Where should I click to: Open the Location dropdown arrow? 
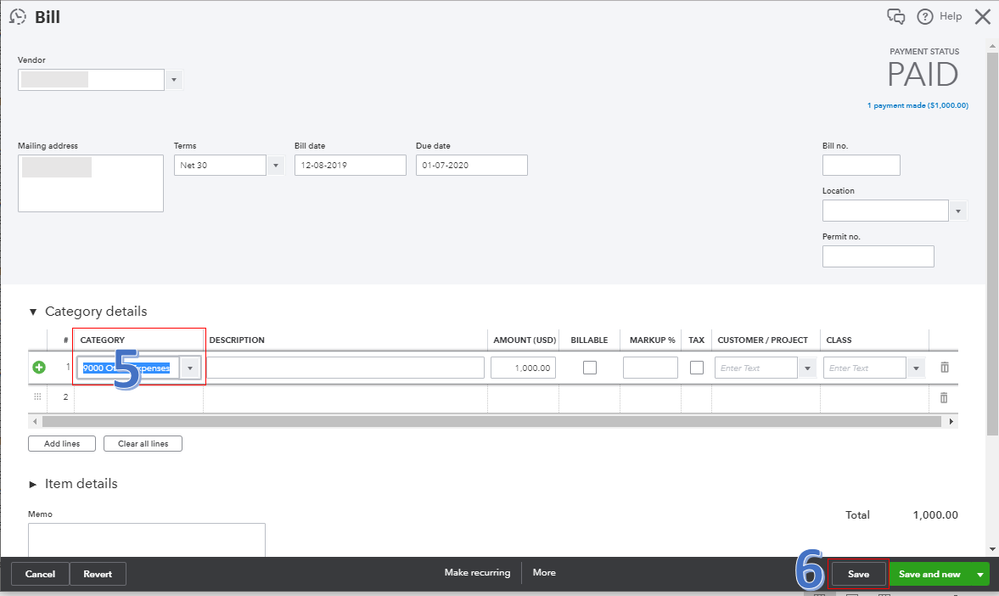coord(958,211)
